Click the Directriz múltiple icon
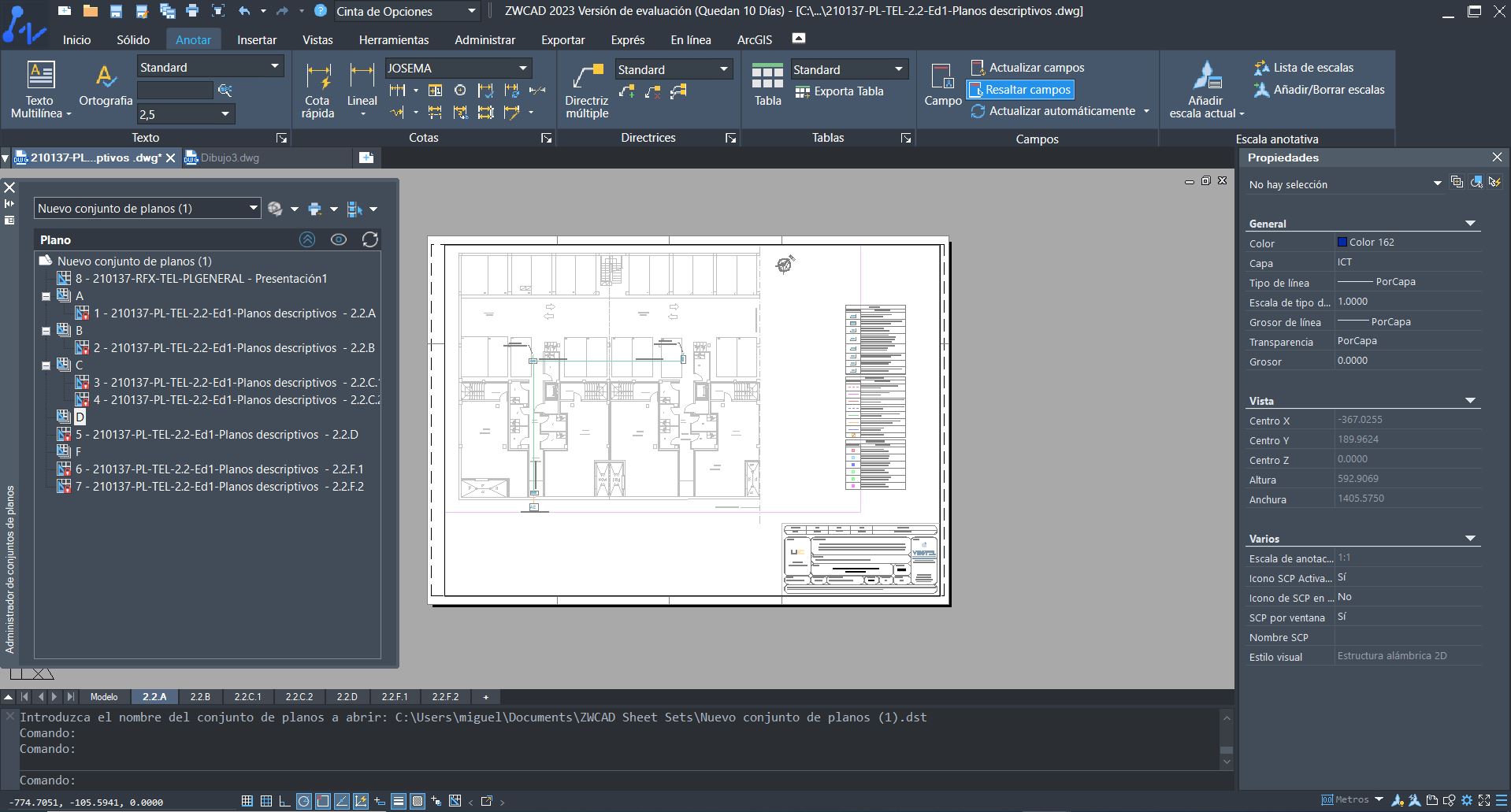The height and width of the screenshot is (812, 1511). 587,77
